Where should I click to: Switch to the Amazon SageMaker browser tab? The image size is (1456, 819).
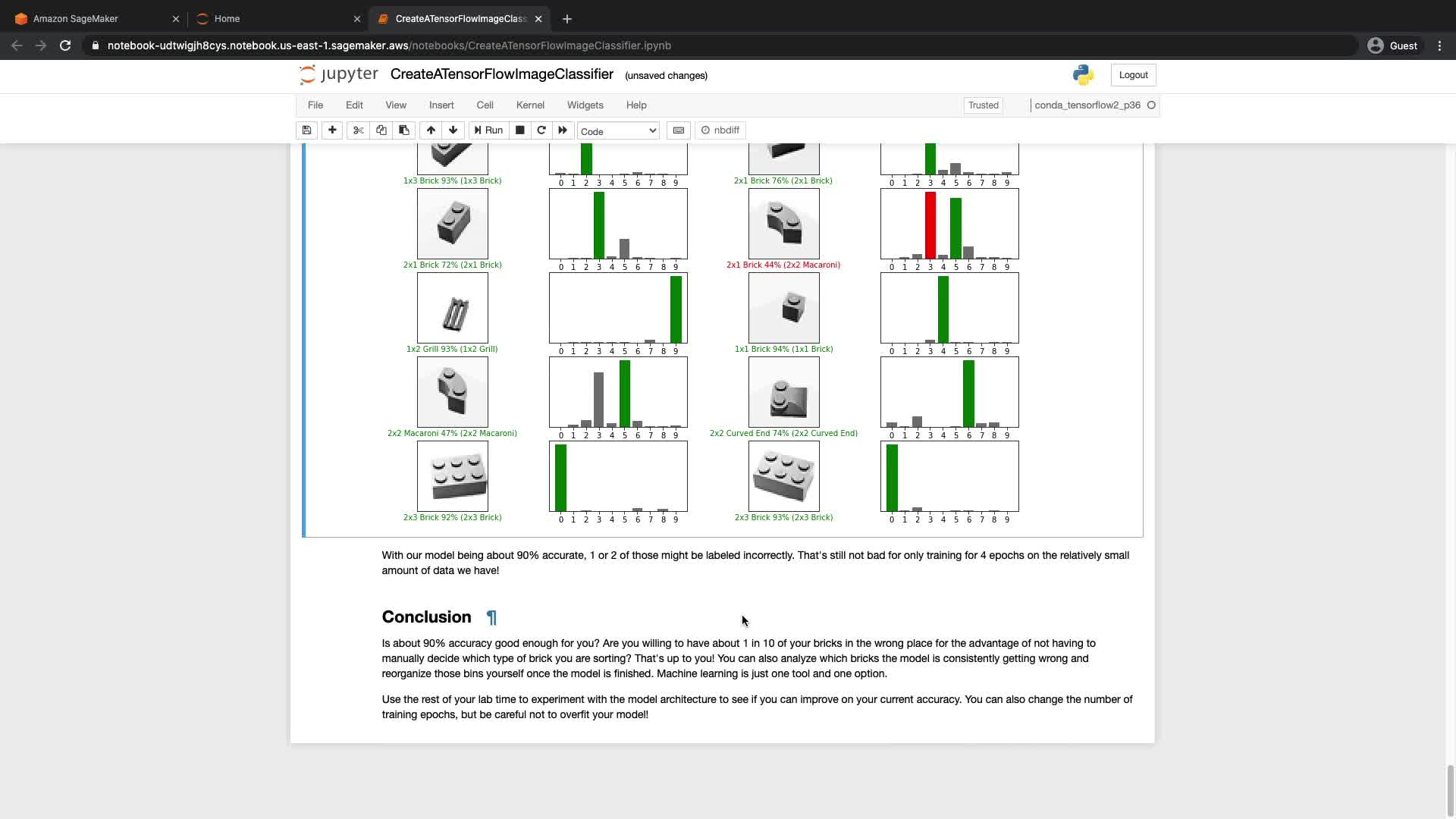76,19
